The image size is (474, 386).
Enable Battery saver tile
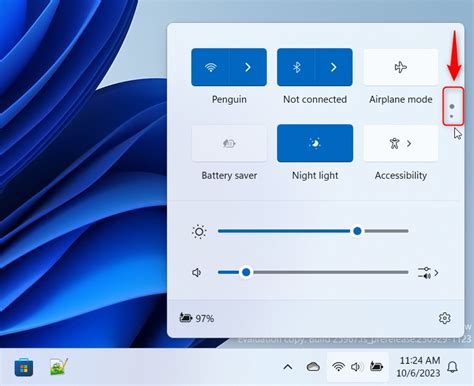click(229, 143)
